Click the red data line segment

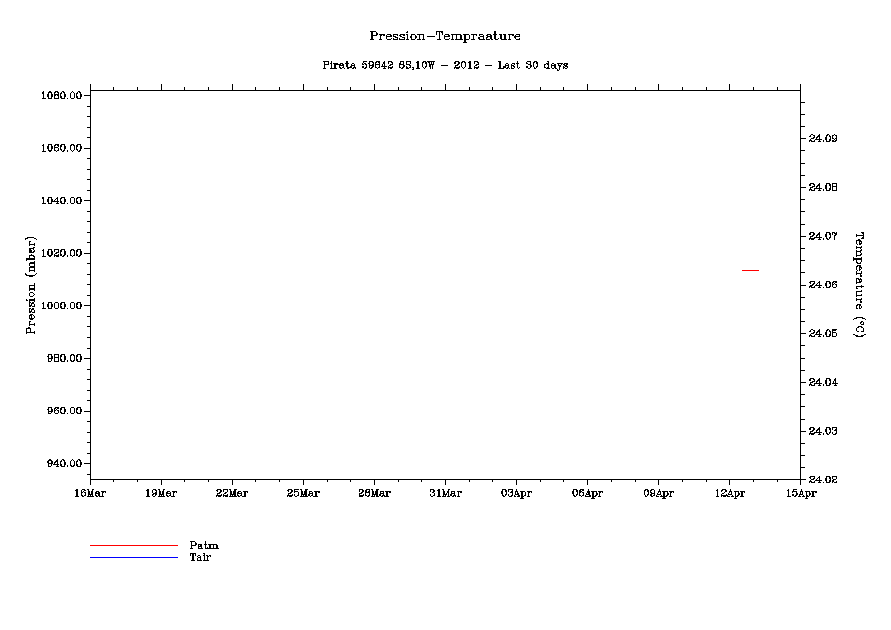(750, 270)
